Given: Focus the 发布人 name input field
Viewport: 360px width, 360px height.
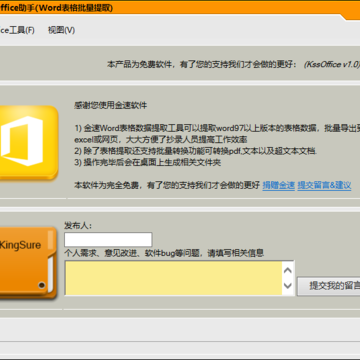Looking at the screenshot, I should tap(108, 240).
